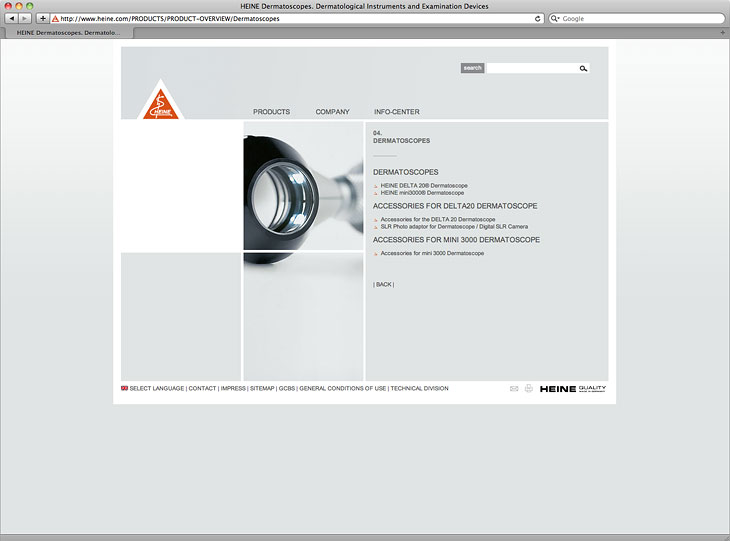The height and width of the screenshot is (541, 730).
Task: Open GENERAL CONDITIONS OF USE link
Action: tap(343, 388)
